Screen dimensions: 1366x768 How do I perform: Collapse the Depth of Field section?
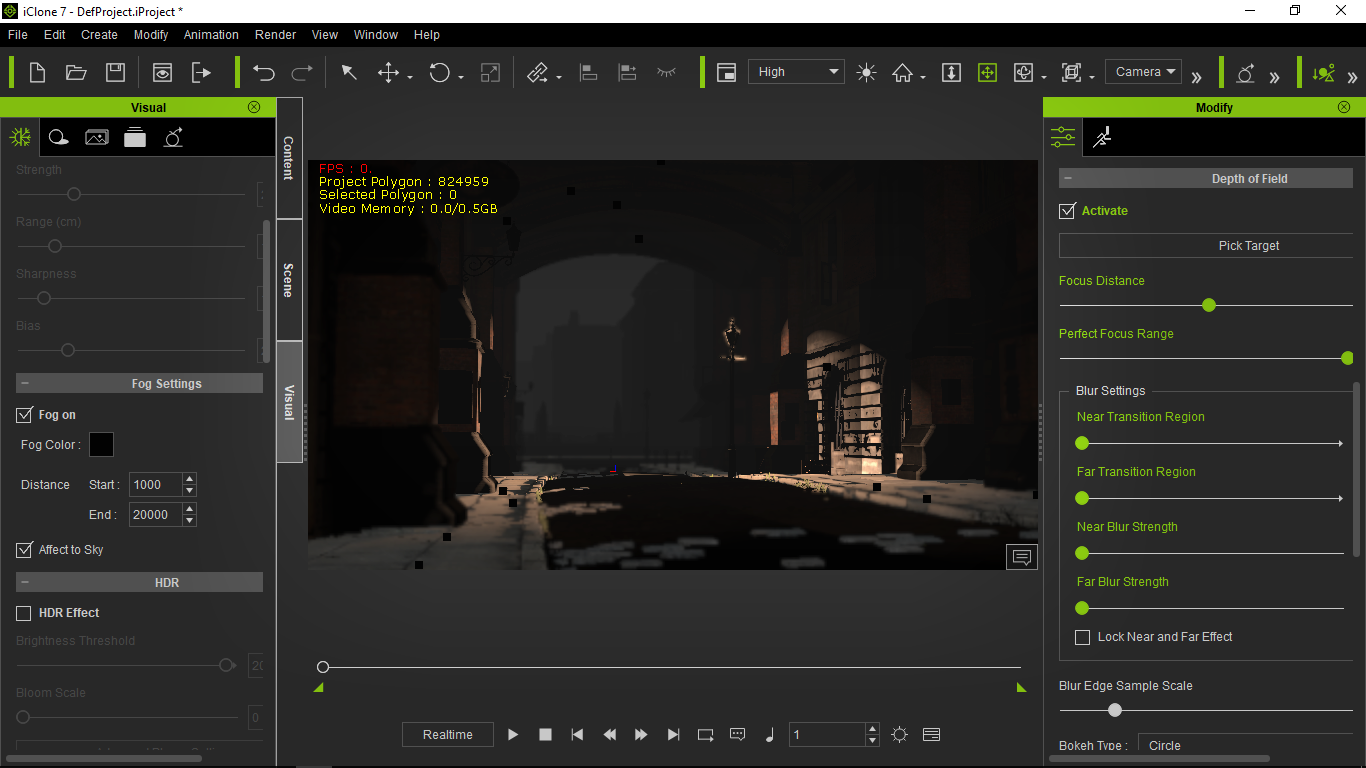[x=1068, y=179]
